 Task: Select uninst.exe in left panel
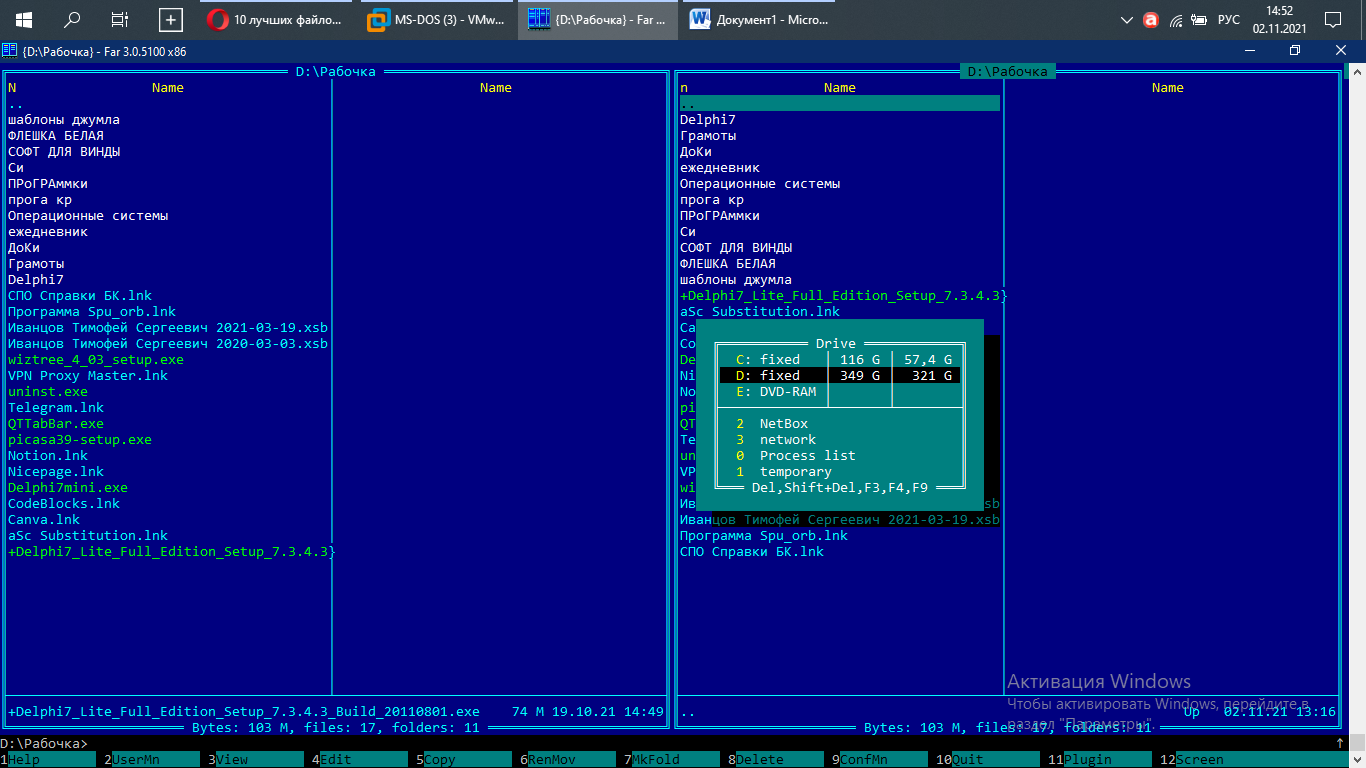pos(48,391)
